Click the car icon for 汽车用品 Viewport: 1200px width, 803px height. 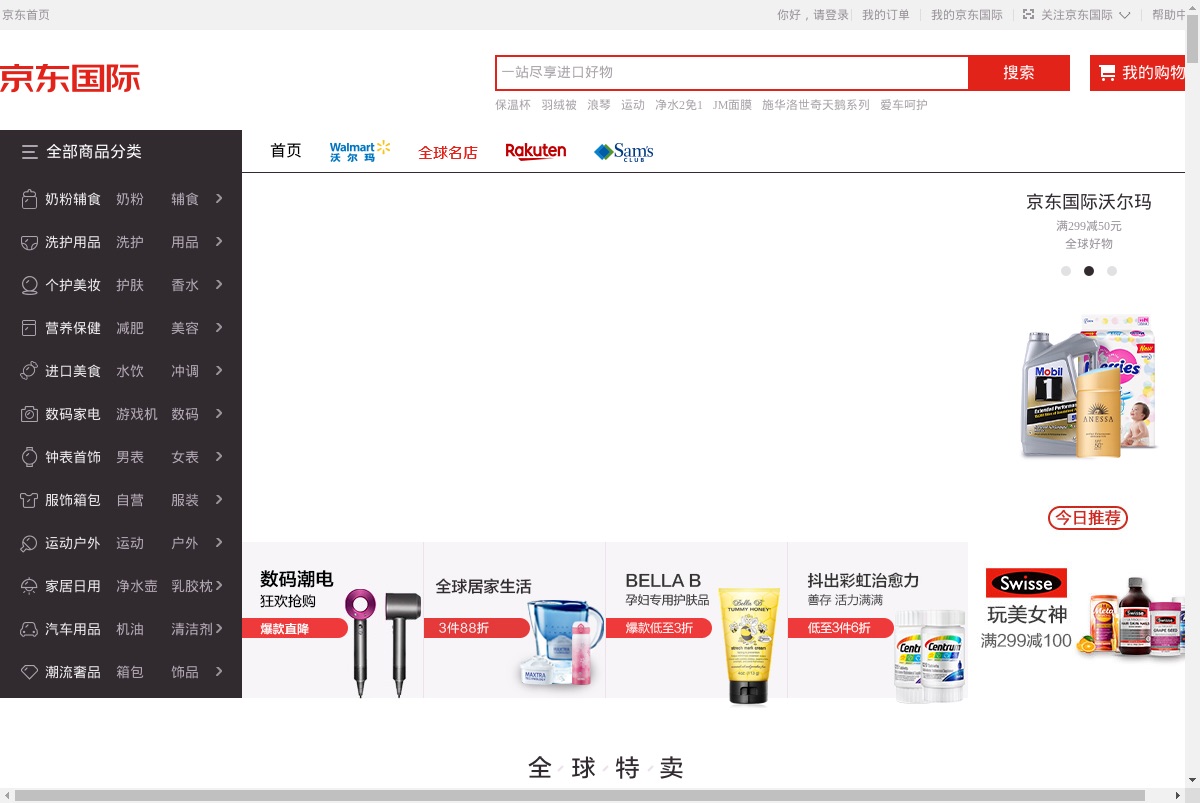30,629
